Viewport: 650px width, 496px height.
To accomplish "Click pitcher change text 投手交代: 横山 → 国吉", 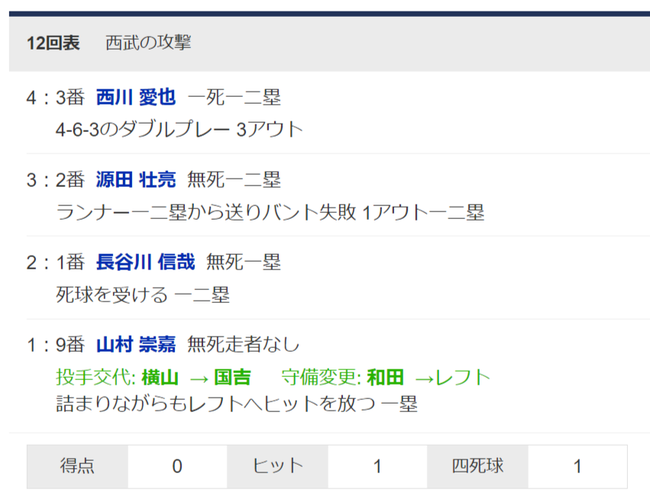I will point(153,377).
